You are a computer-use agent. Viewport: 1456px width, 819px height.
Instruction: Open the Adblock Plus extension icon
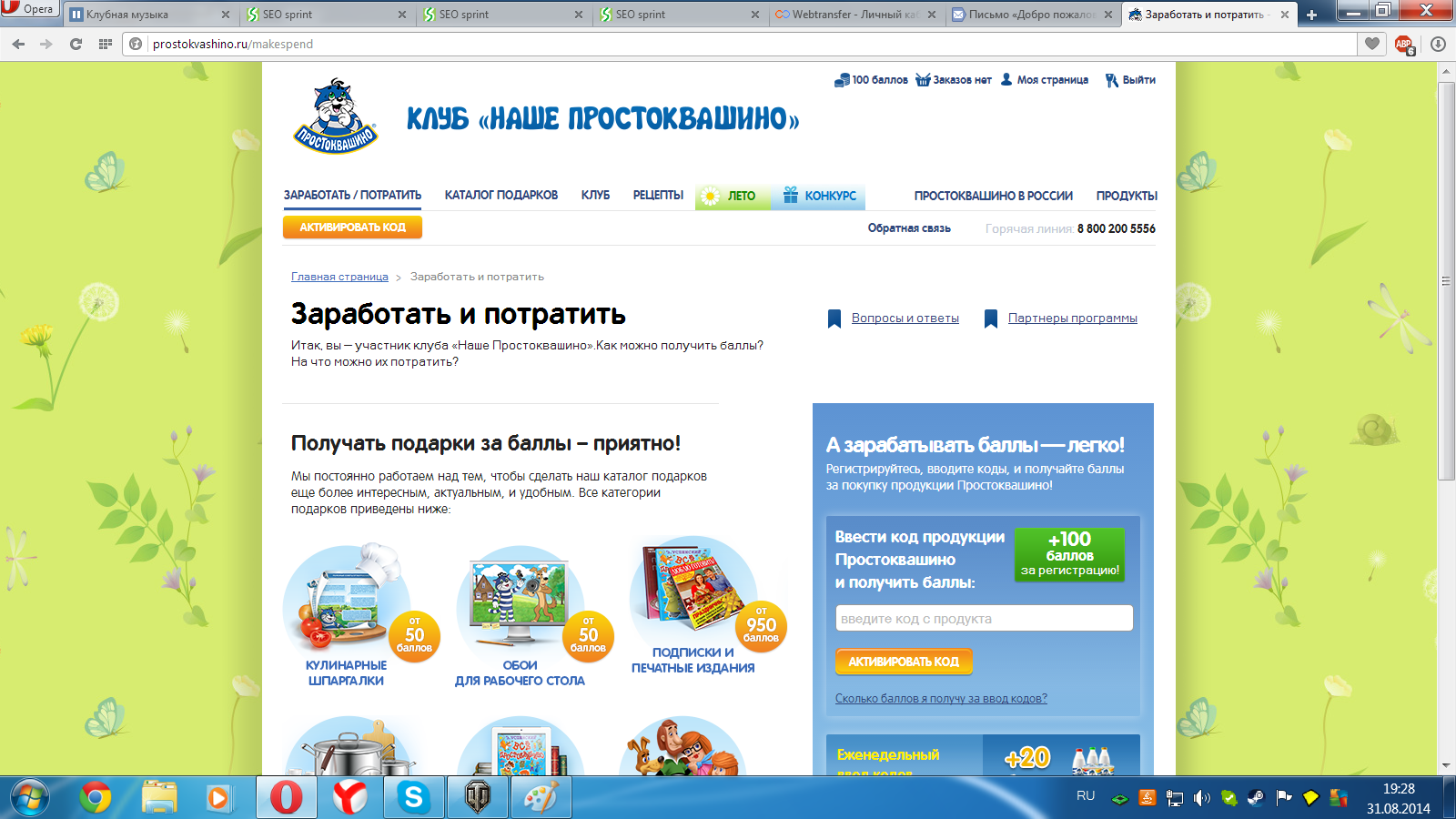(1404, 44)
